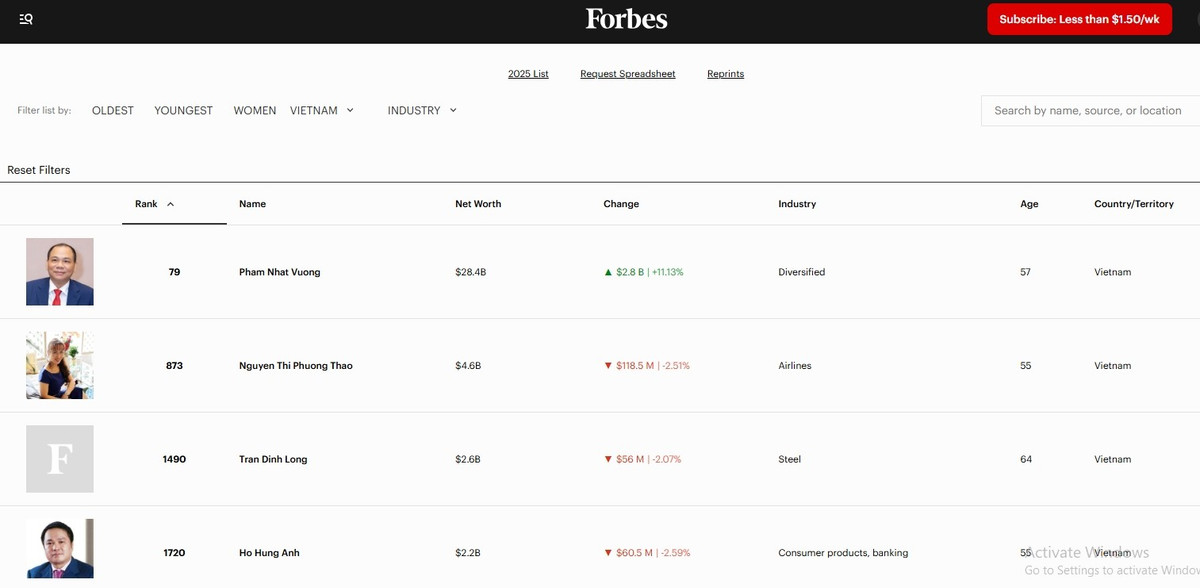The height and width of the screenshot is (588, 1200).
Task: Open Pham Nhat Vuong's profile photo
Action: (60, 272)
